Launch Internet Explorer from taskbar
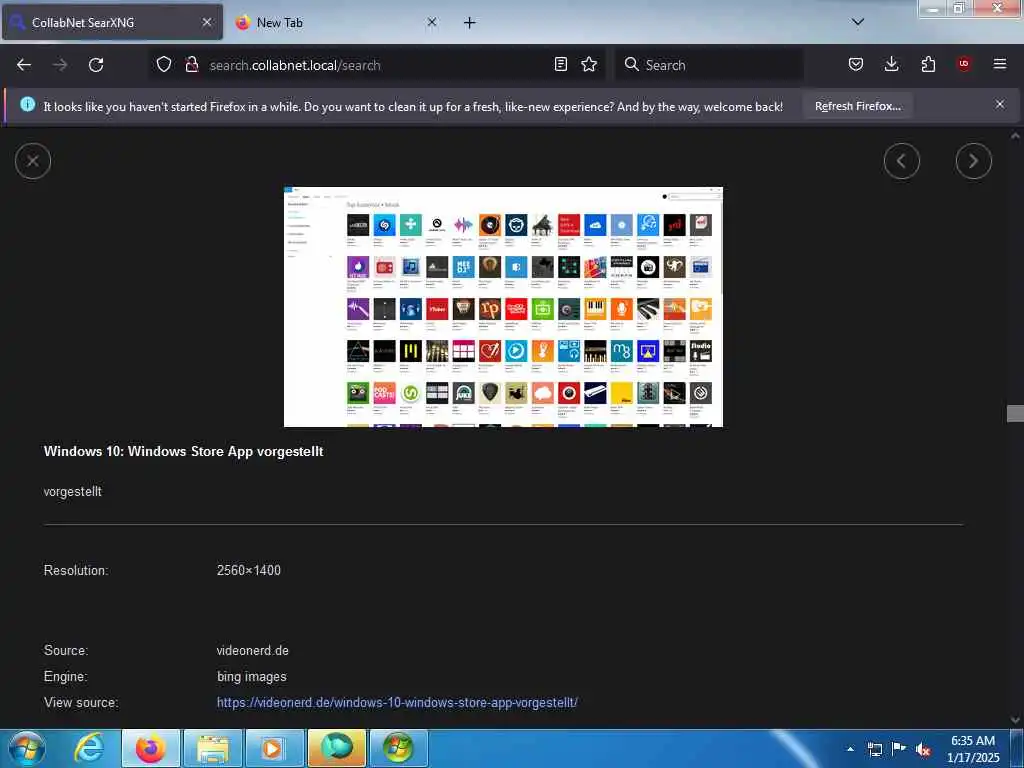The width and height of the screenshot is (1024, 768). tap(89, 748)
